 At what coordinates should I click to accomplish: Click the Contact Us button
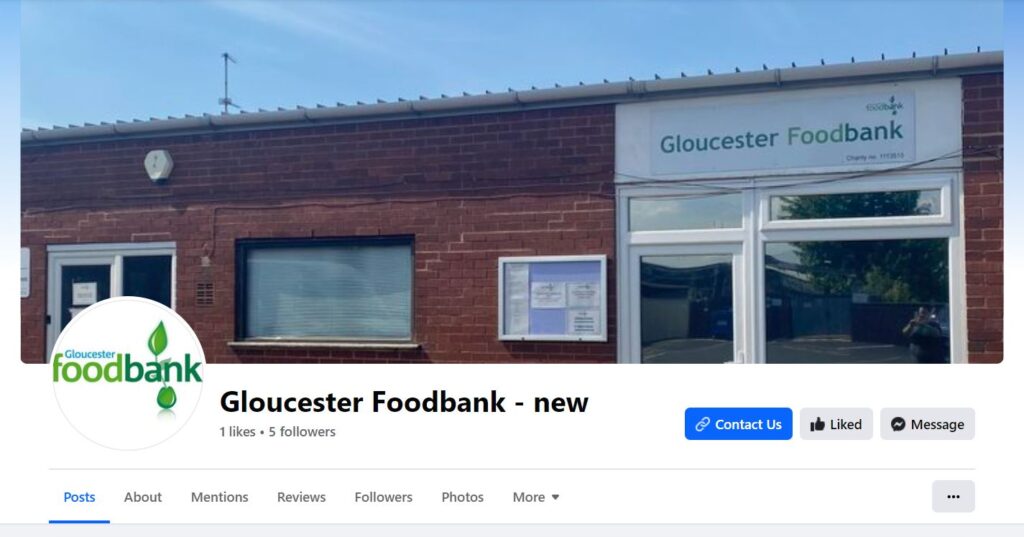tap(738, 424)
